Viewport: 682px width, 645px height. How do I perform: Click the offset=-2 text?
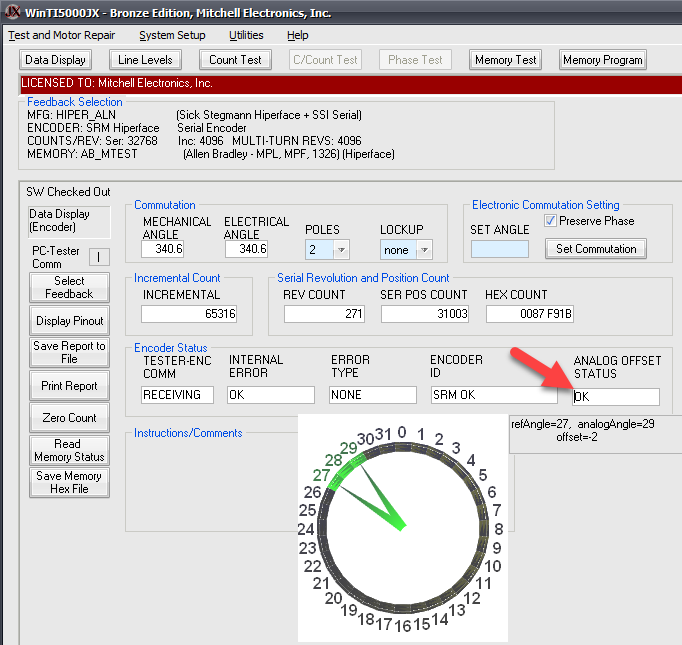click(x=577, y=437)
